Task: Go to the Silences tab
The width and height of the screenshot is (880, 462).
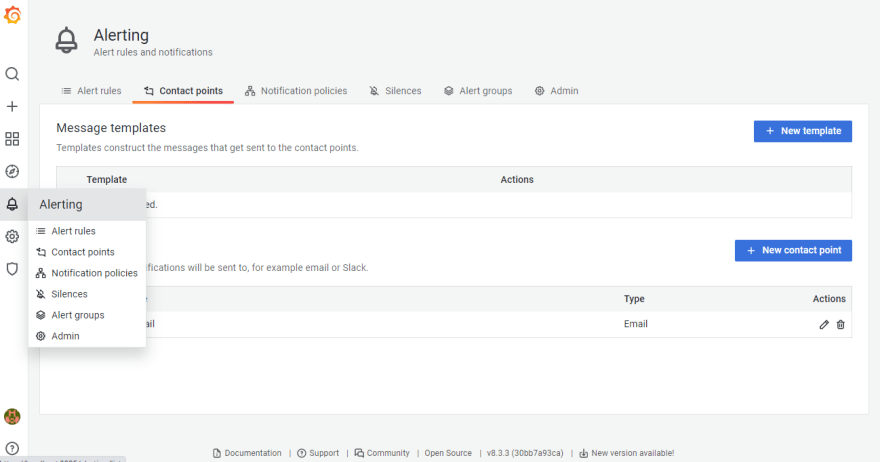Action: (x=395, y=91)
